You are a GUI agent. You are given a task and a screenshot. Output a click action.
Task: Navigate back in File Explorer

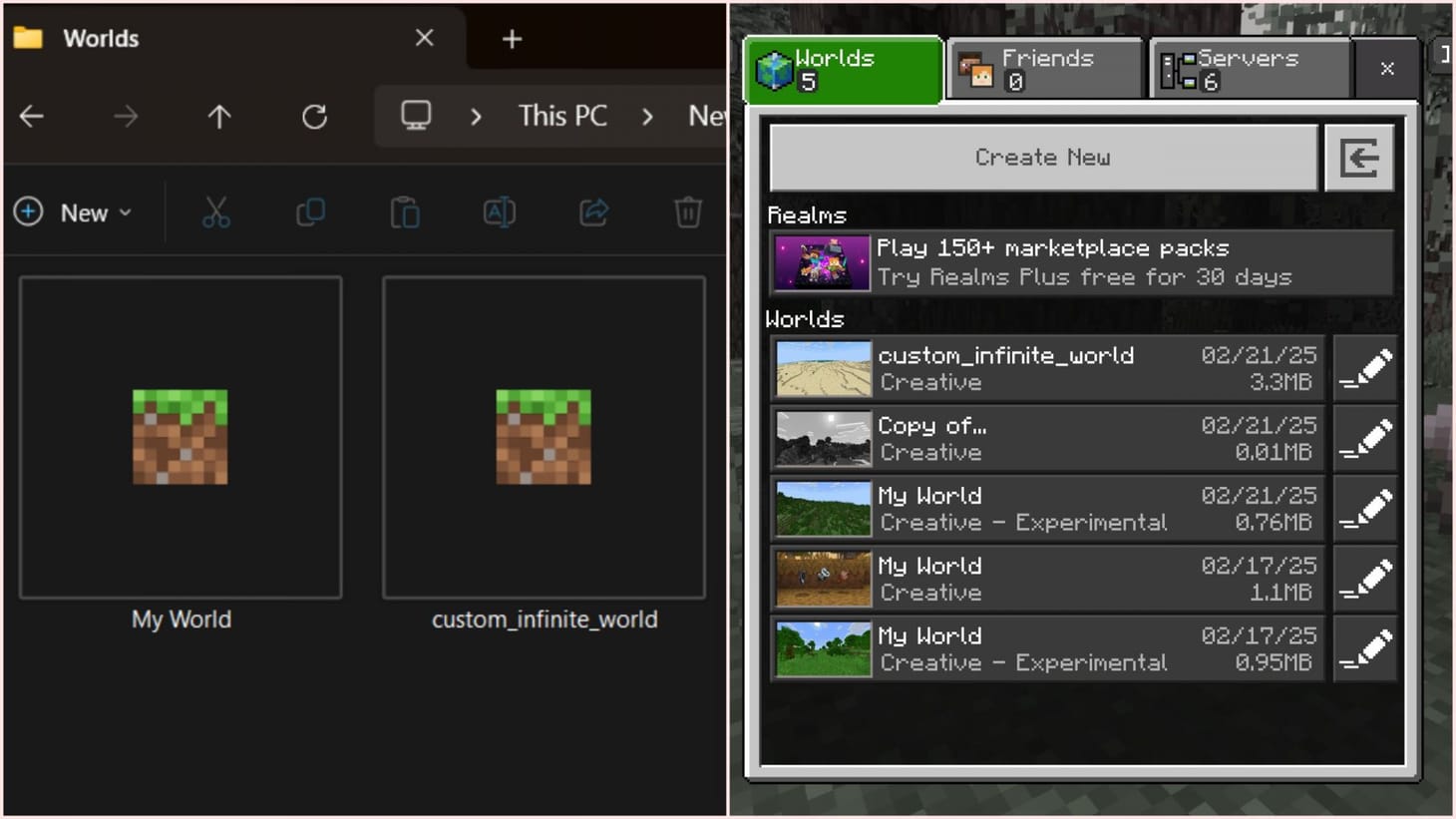[31, 116]
